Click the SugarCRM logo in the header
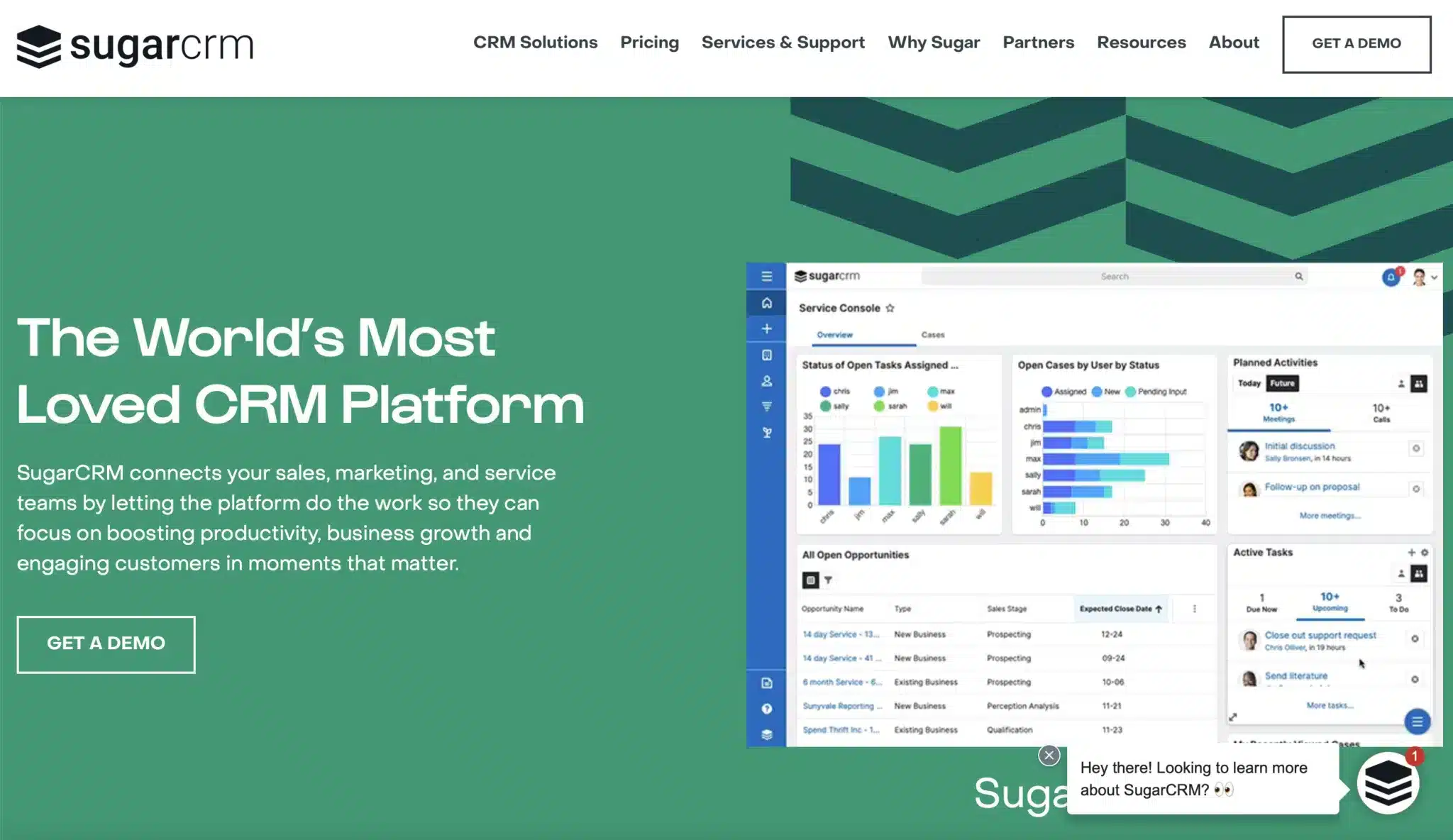 coord(135,47)
